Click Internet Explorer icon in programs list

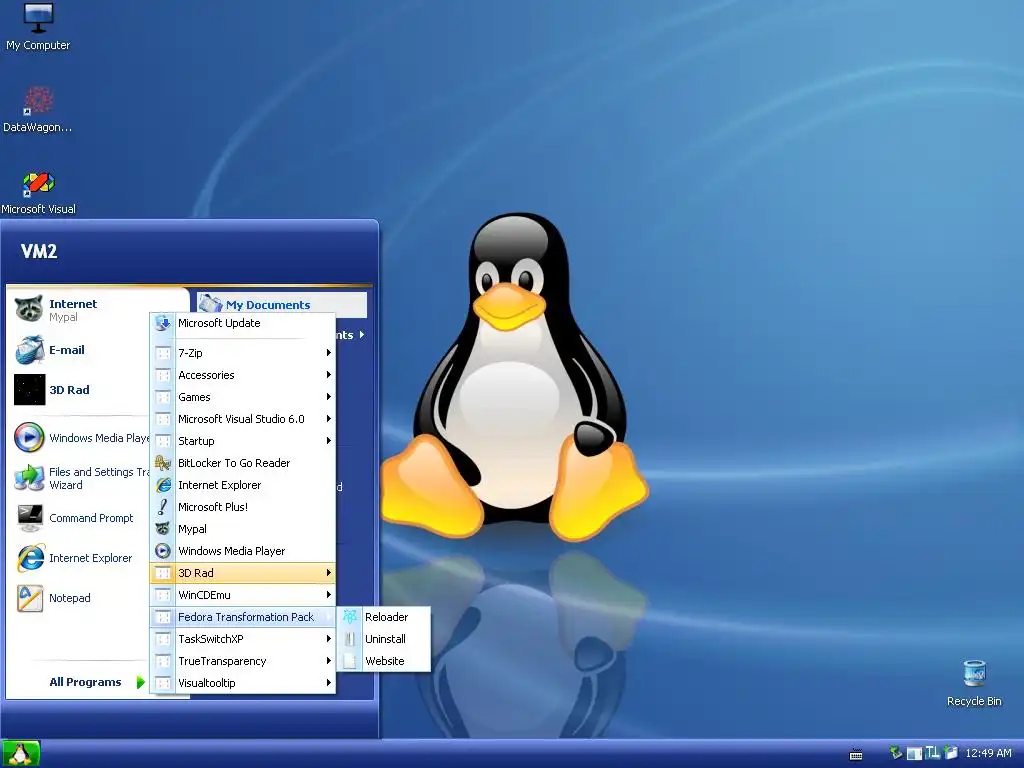tap(163, 485)
